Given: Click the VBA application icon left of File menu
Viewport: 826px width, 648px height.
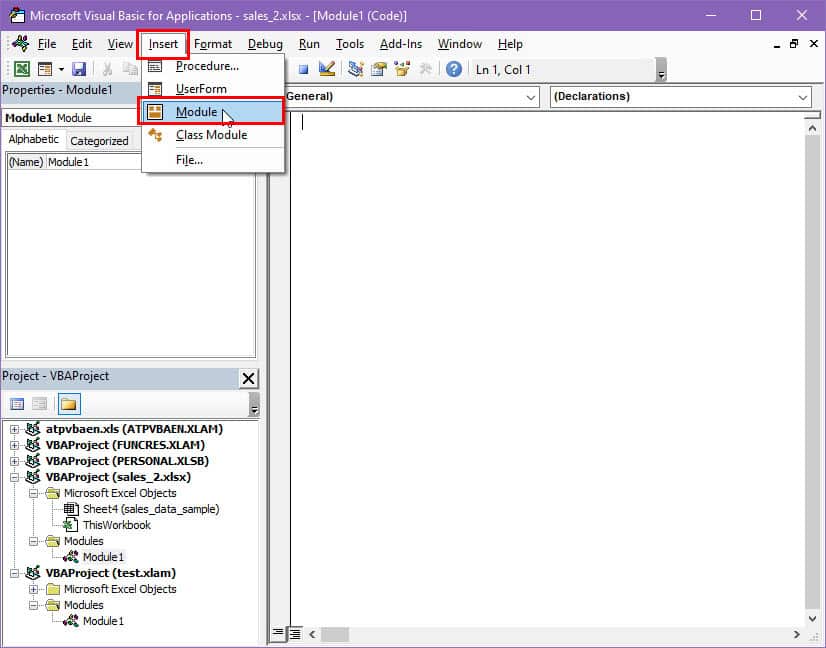Looking at the screenshot, I should (x=21, y=44).
